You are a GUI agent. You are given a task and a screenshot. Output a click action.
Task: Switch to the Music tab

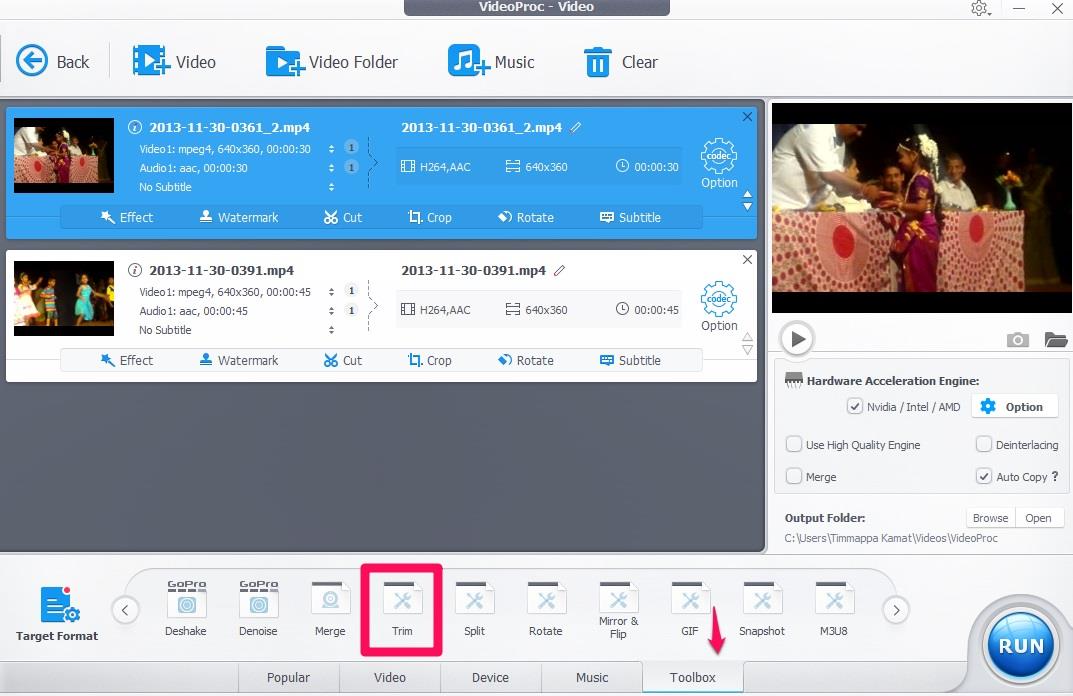click(x=592, y=678)
